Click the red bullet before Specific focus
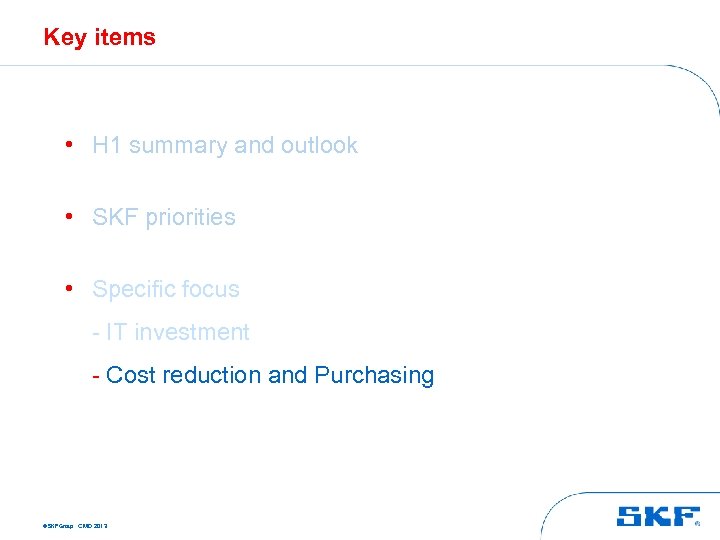The width and height of the screenshot is (720, 540). 66,288
